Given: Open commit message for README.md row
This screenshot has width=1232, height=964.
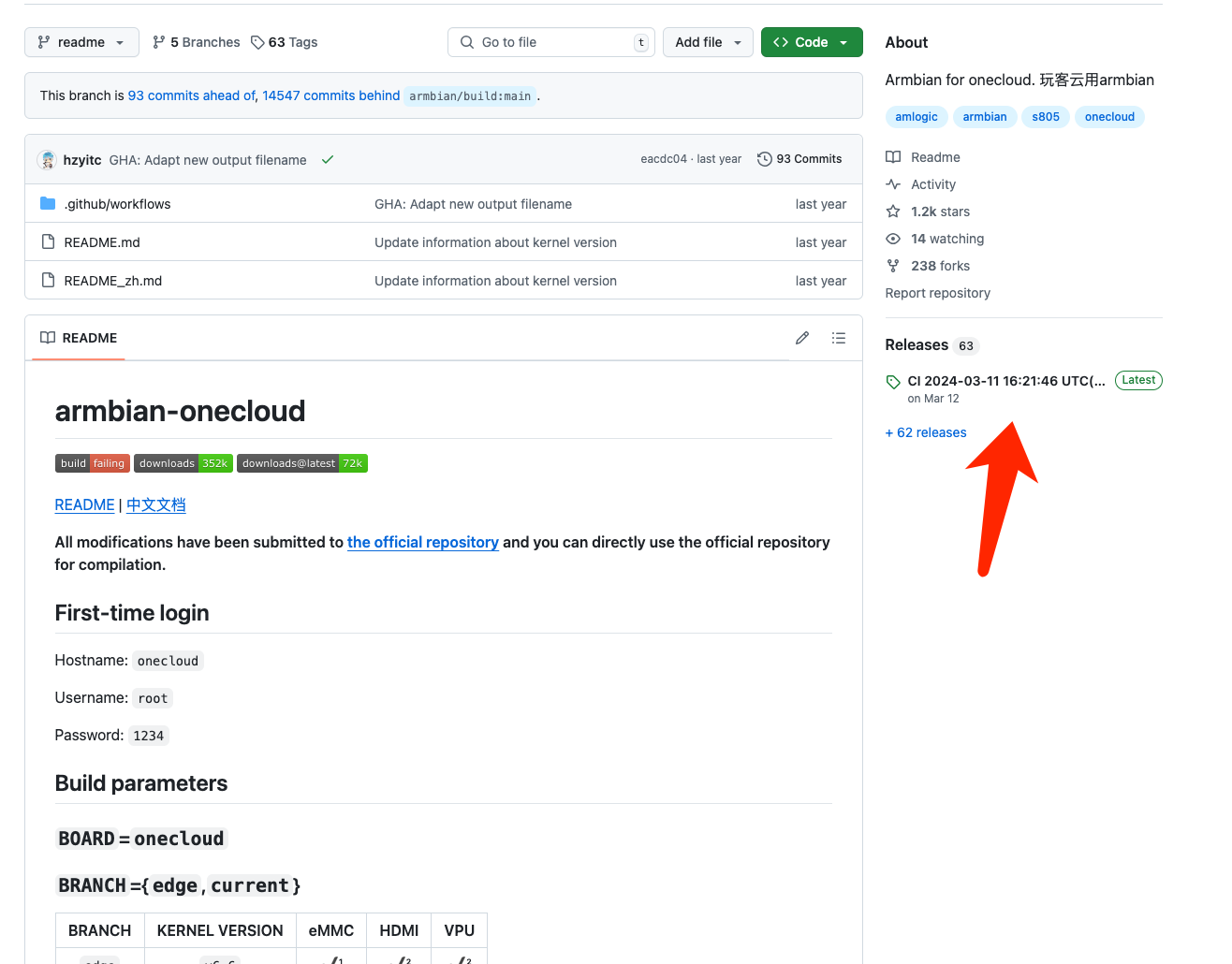Looking at the screenshot, I should pos(495,242).
